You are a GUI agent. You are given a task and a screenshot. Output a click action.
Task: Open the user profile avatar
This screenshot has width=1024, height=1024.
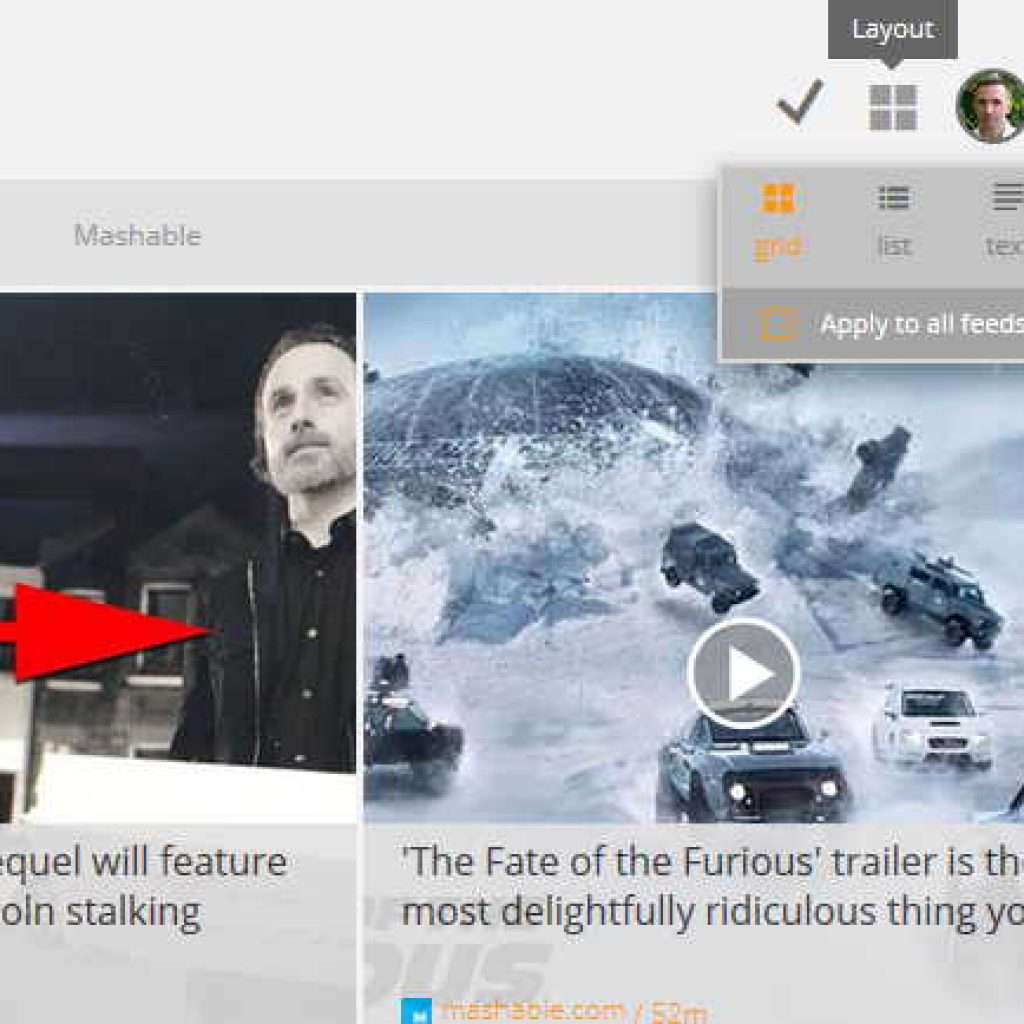click(990, 106)
